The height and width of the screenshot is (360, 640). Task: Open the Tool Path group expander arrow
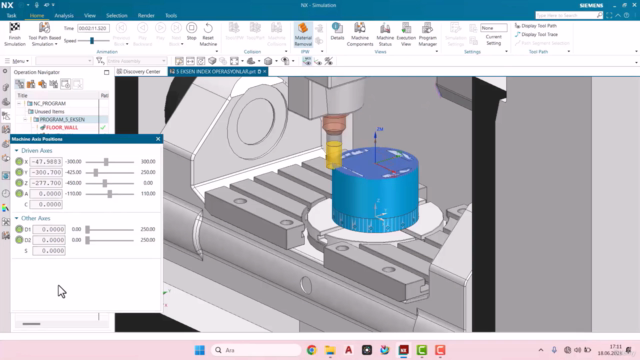(569, 51)
